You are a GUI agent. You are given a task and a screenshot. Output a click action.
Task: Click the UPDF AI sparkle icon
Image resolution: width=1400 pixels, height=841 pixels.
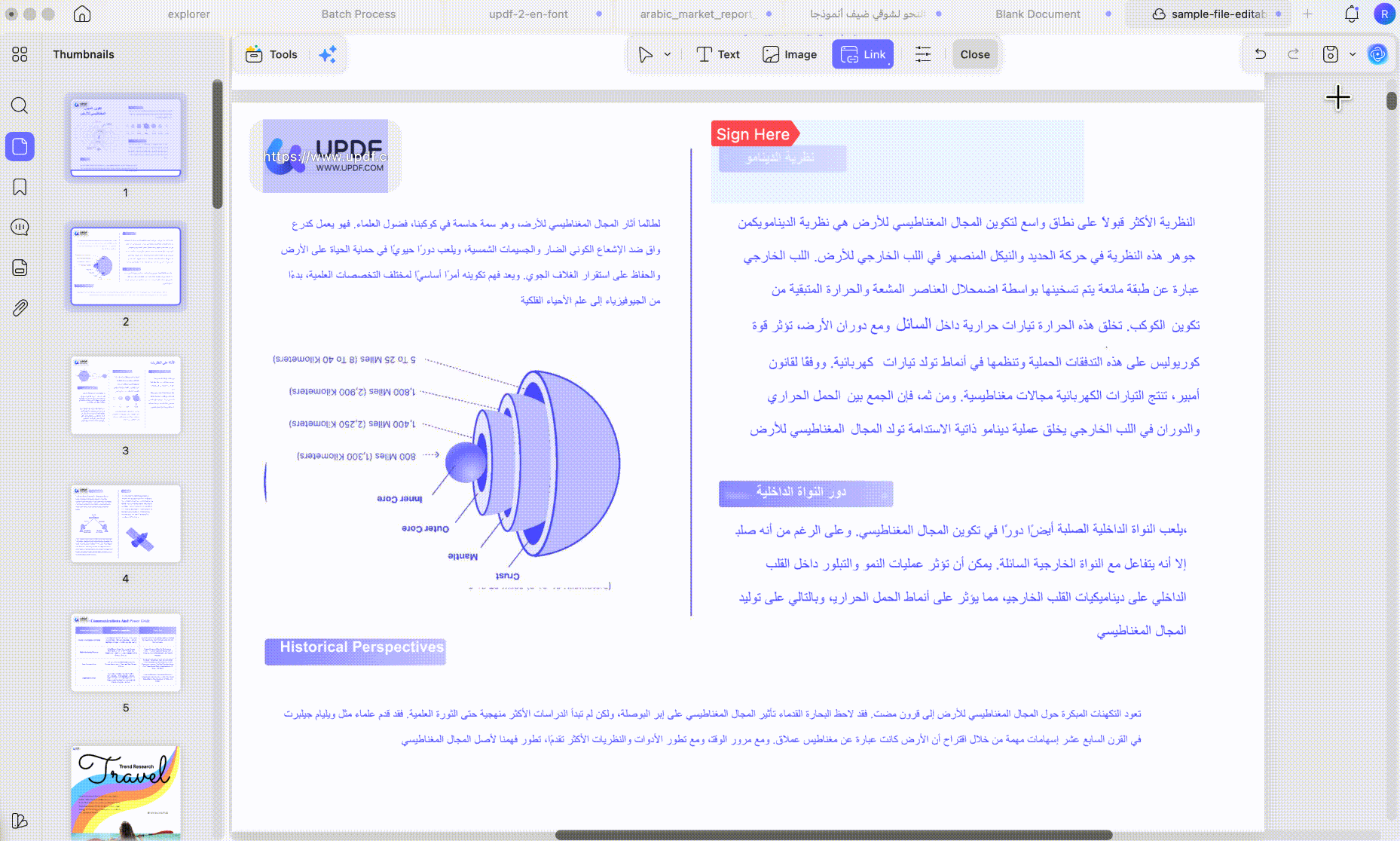coord(328,54)
